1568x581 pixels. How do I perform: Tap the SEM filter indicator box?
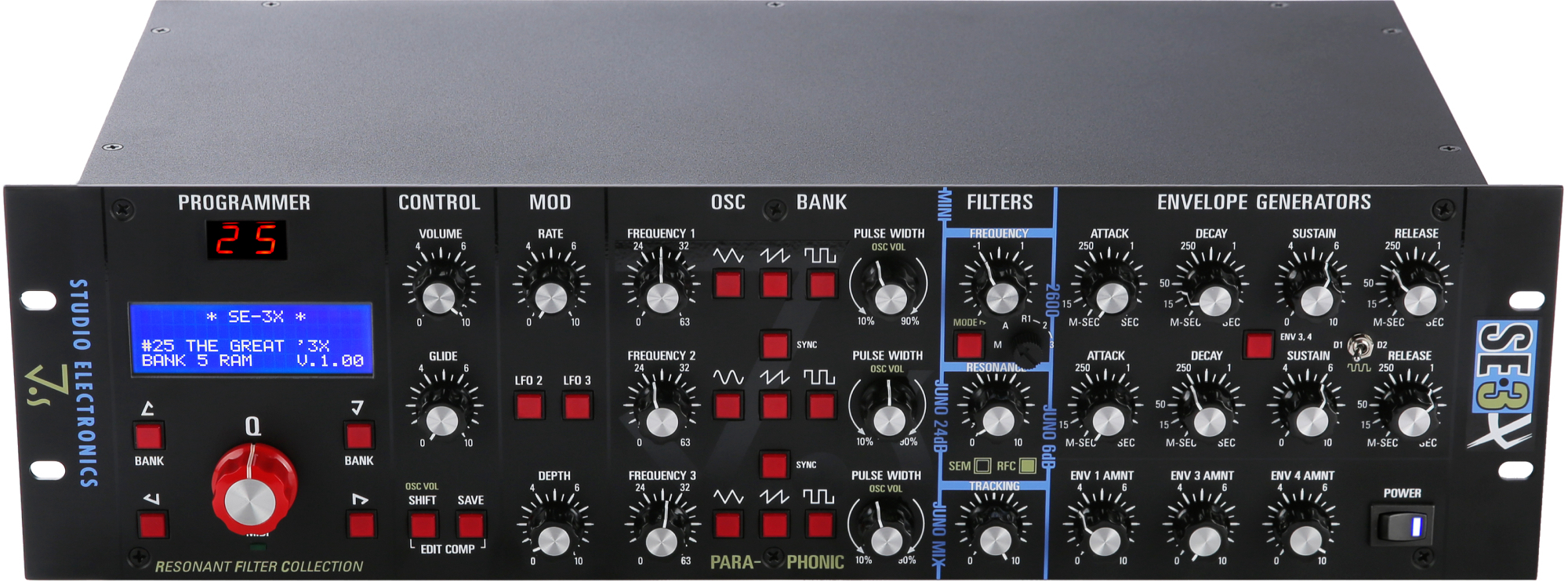click(x=982, y=466)
